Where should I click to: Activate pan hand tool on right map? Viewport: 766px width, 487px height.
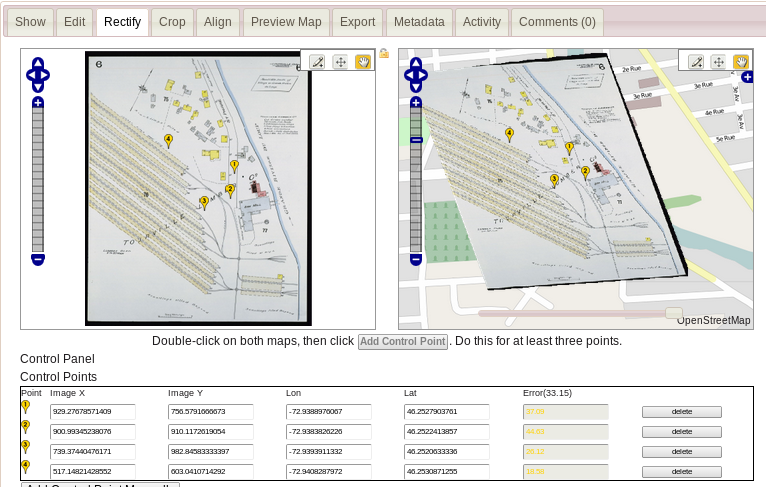(741, 62)
